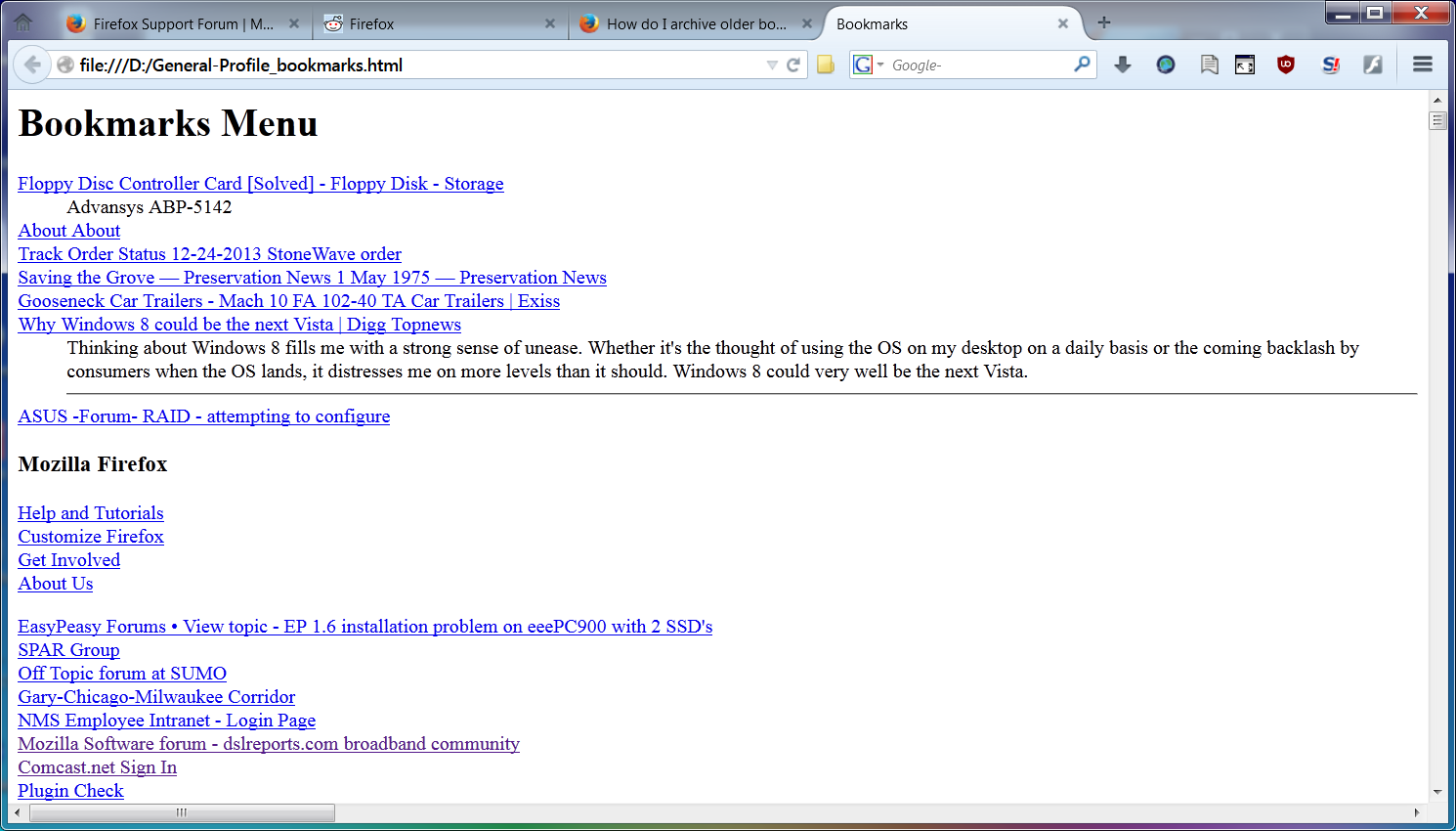Click the horizontal scrollbar right arrow
The height and width of the screenshot is (831, 1456).
coord(1417,812)
